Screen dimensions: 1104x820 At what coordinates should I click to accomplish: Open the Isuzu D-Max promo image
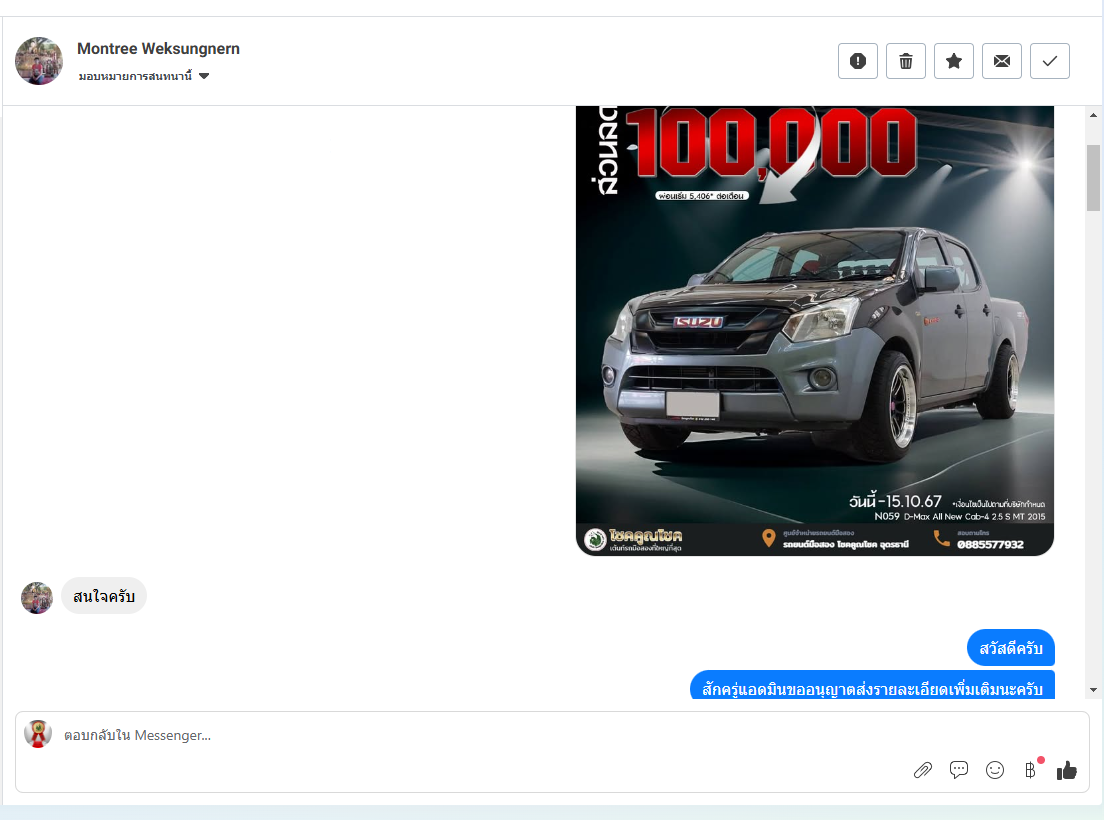(x=815, y=331)
